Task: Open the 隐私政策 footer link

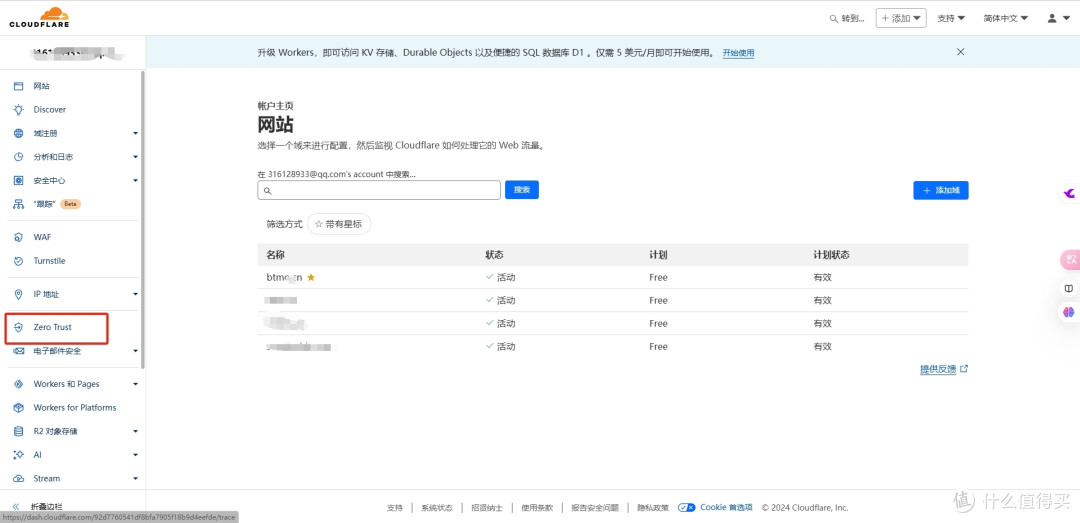Action: (x=652, y=508)
